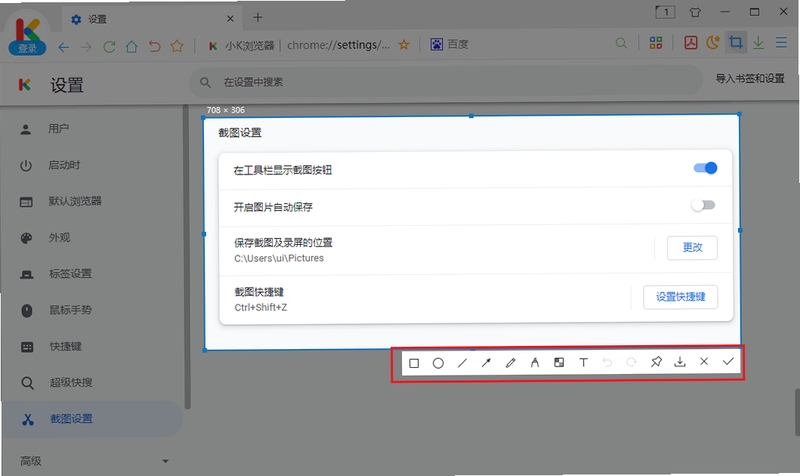Open the downloads panel

click(759, 42)
